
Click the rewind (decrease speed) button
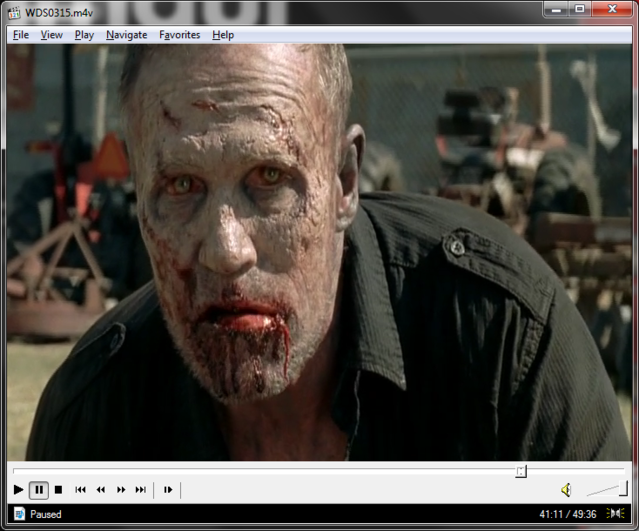(x=101, y=489)
